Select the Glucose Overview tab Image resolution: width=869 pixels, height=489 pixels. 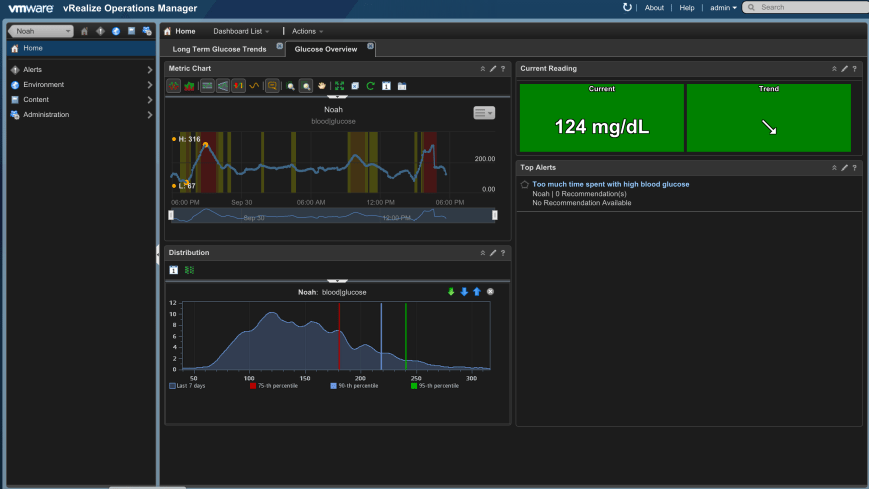(326, 49)
